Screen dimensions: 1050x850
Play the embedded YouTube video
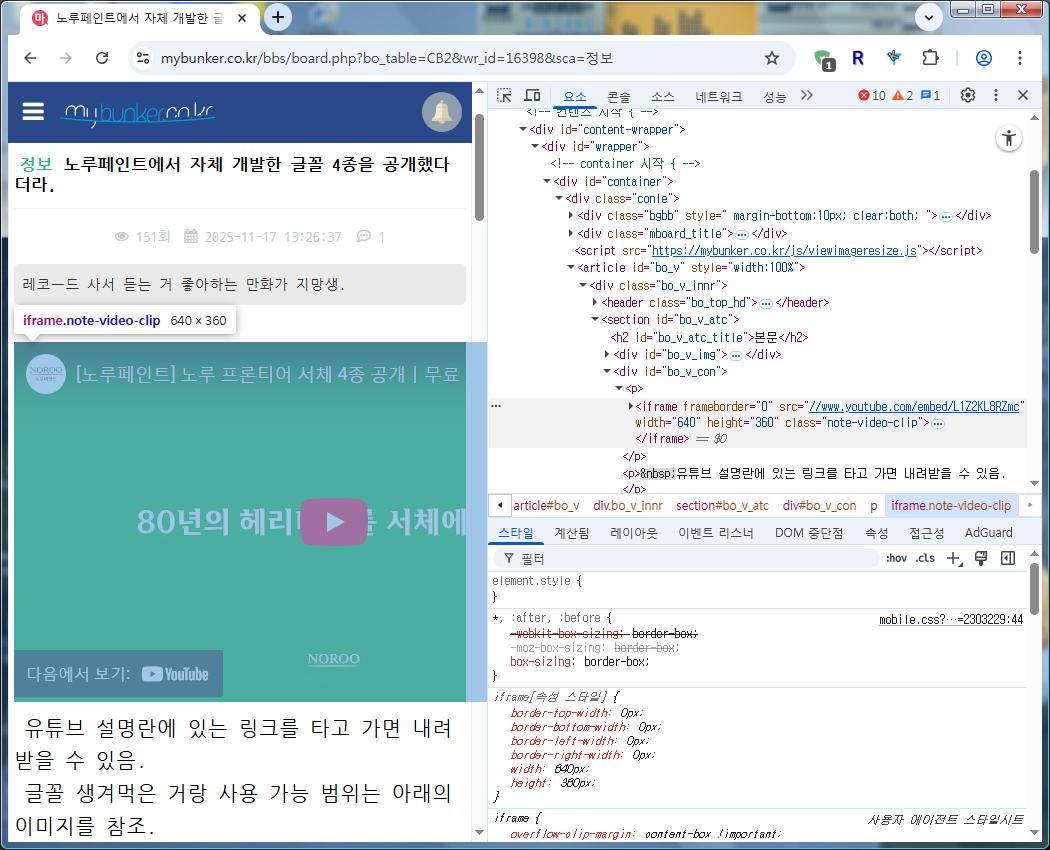click(x=334, y=521)
